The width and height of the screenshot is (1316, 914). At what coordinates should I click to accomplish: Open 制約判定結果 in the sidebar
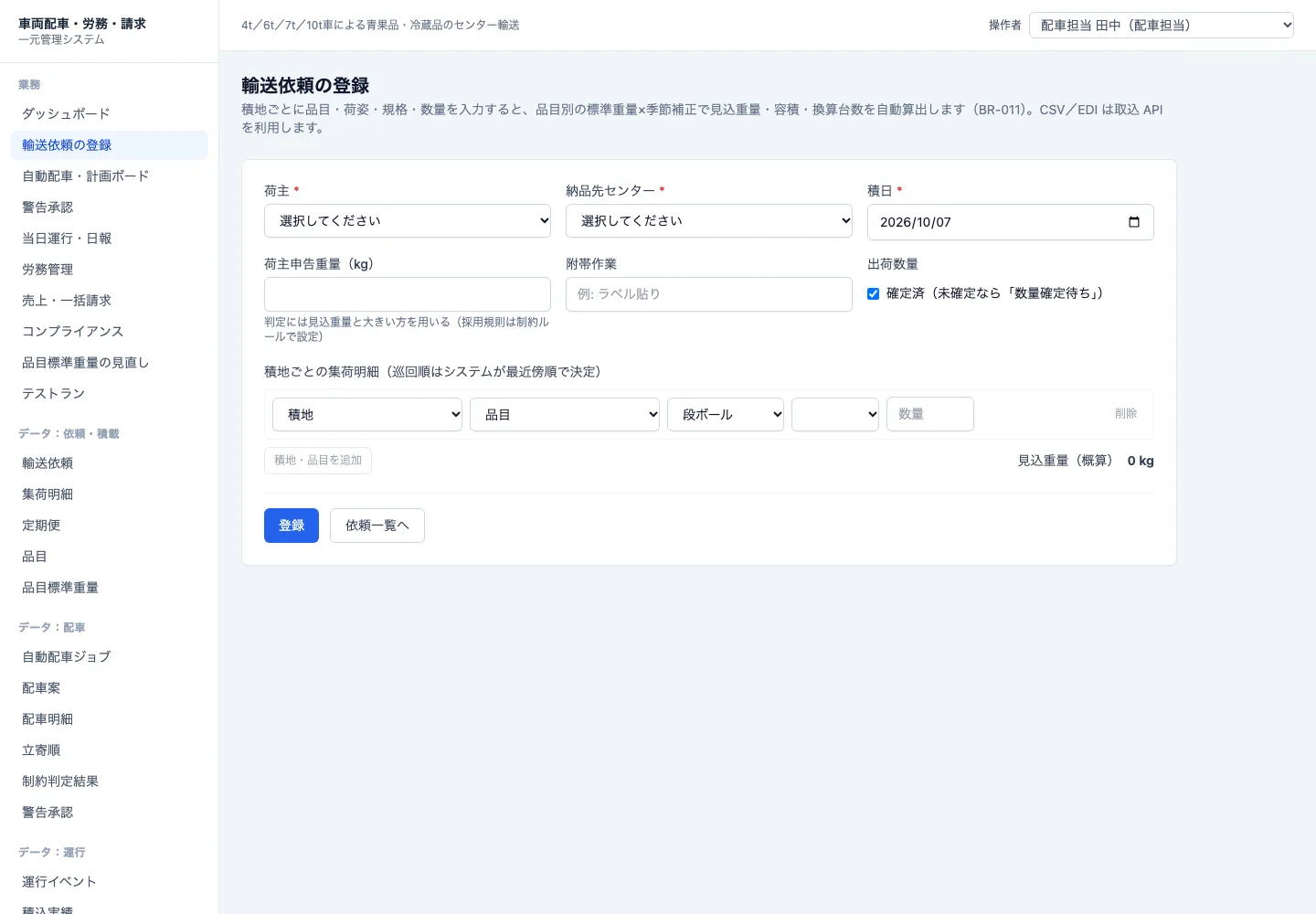pos(110,781)
